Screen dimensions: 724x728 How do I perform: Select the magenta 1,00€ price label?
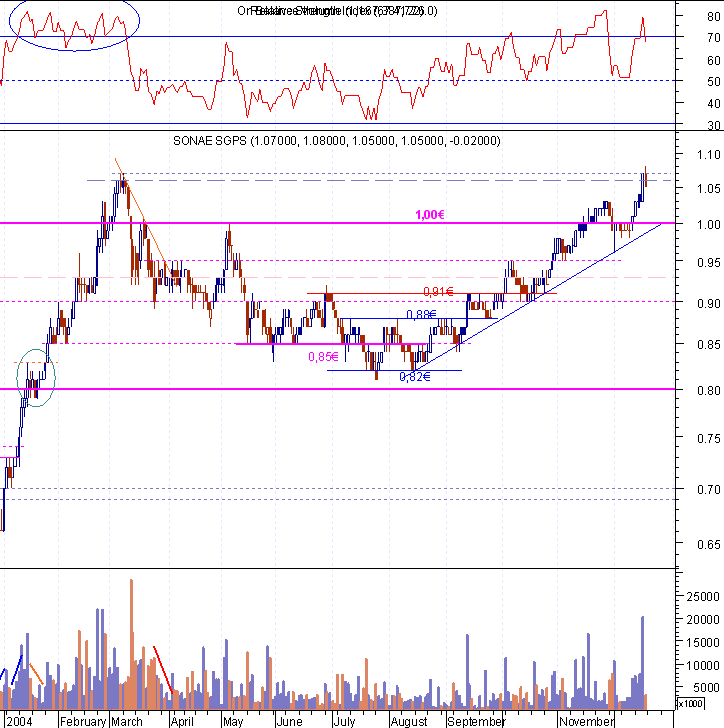[430, 214]
